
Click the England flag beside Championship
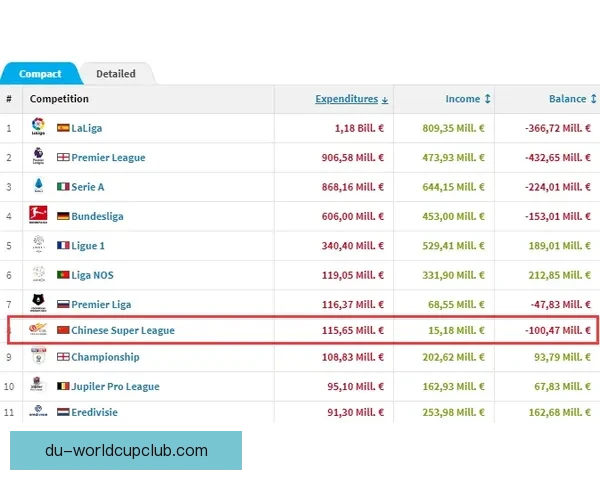point(63,357)
